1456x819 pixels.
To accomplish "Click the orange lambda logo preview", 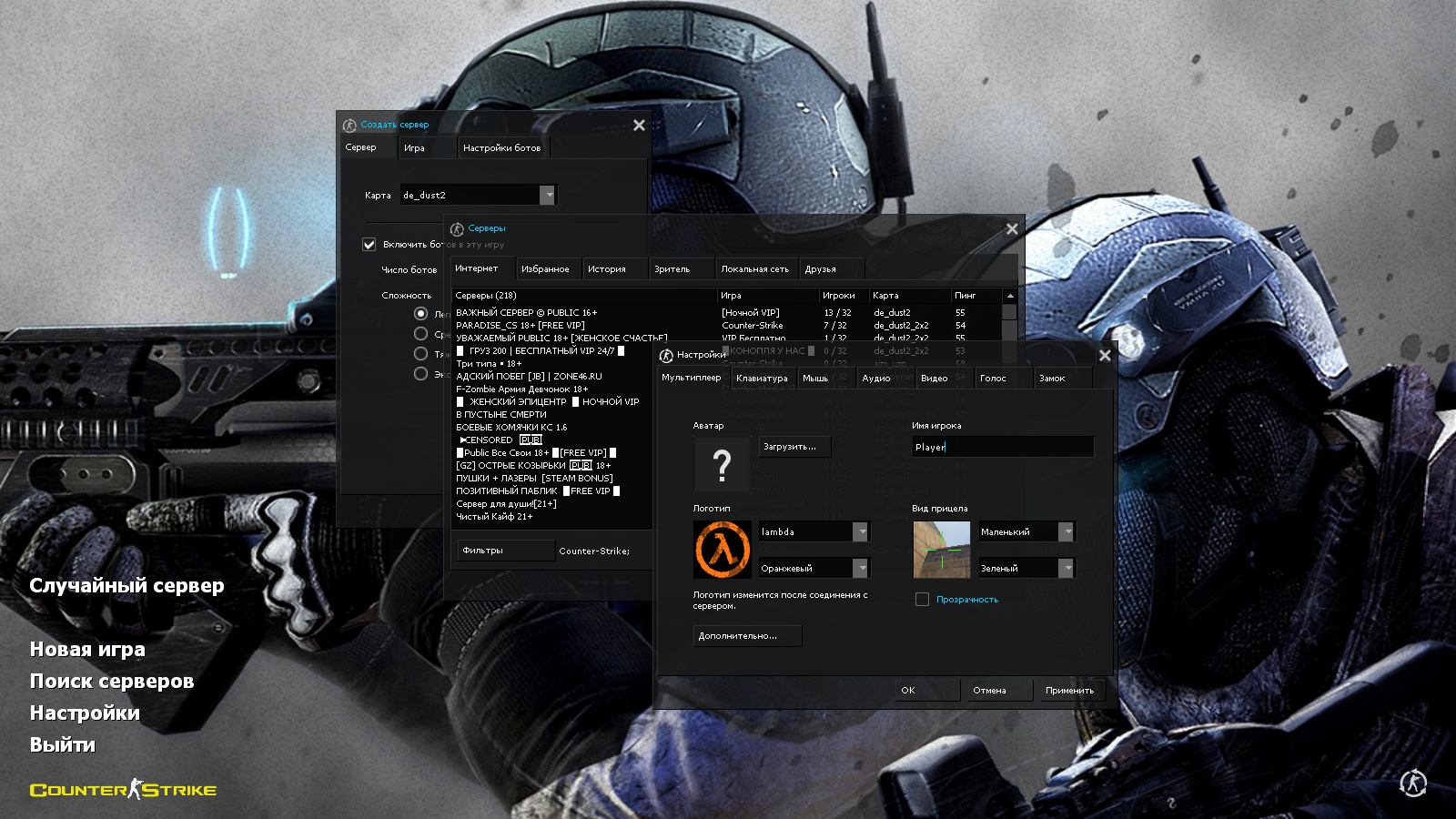I will (x=723, y=550).
